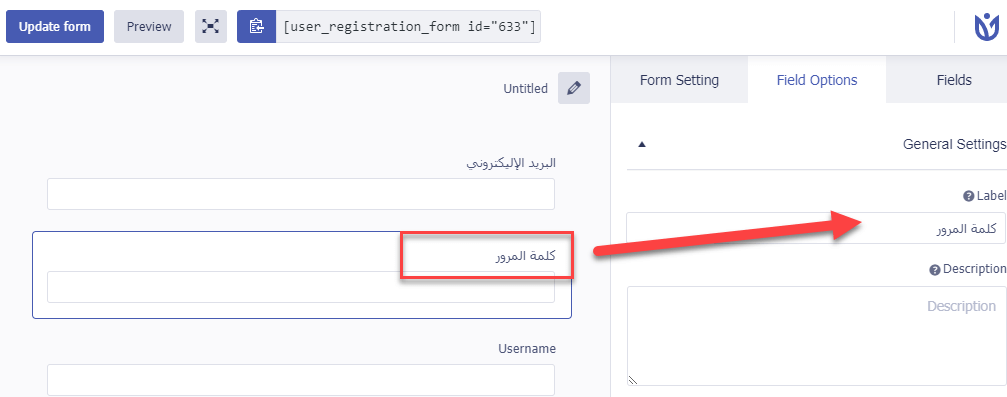Collapse the General Settings section arrow
This screenshot has width=1007, height=397.
[642, 145]
